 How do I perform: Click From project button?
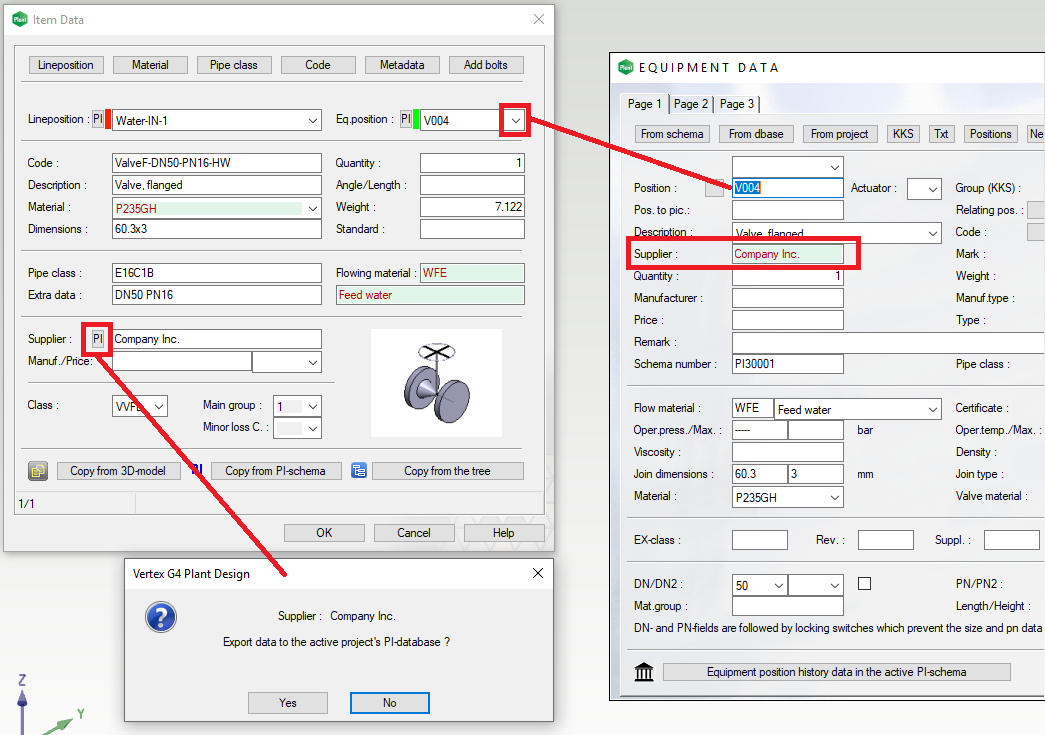(x=840, y=134)
